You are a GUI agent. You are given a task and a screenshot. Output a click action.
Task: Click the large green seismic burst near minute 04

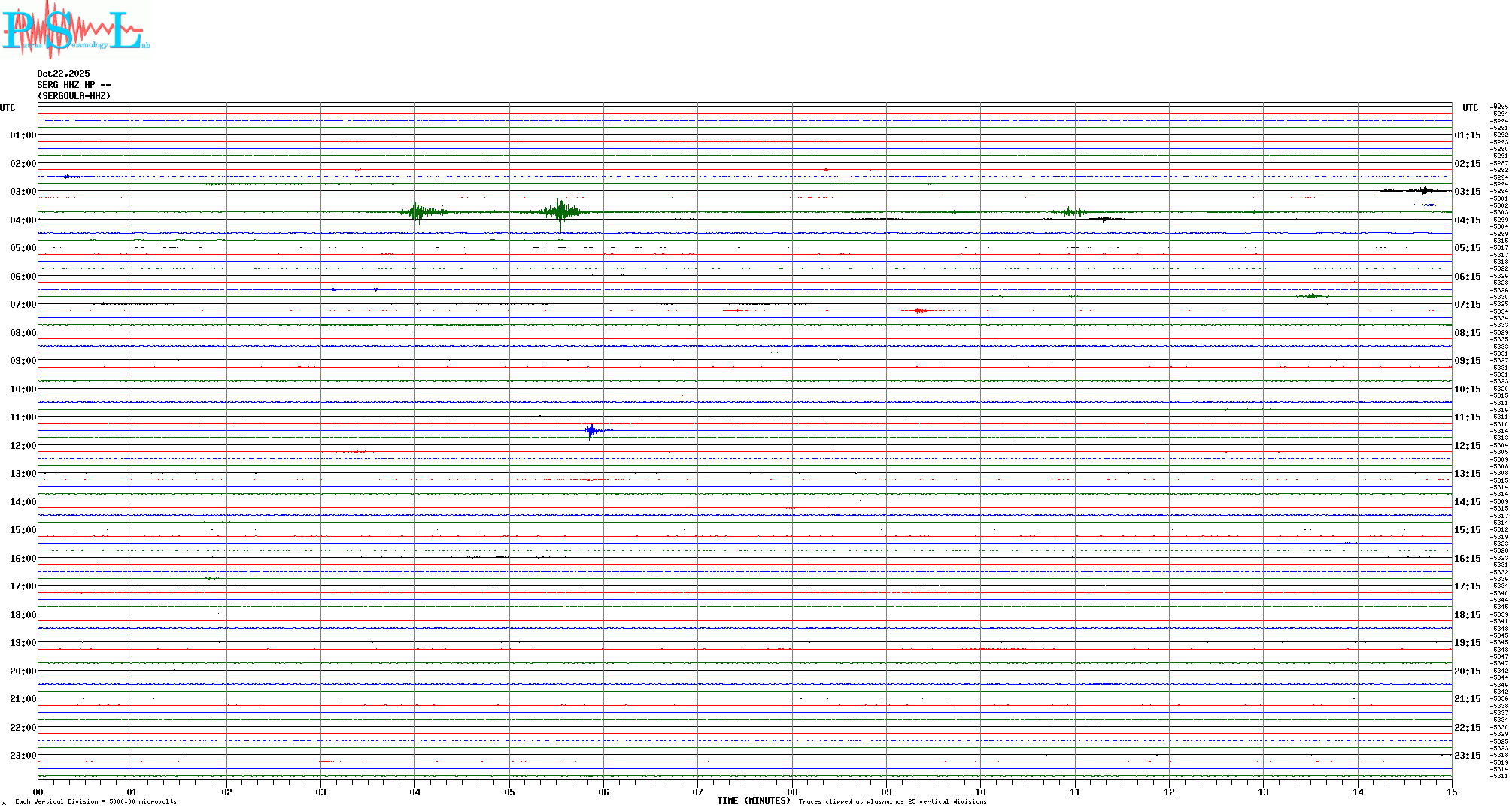click(x=416, y=212)
